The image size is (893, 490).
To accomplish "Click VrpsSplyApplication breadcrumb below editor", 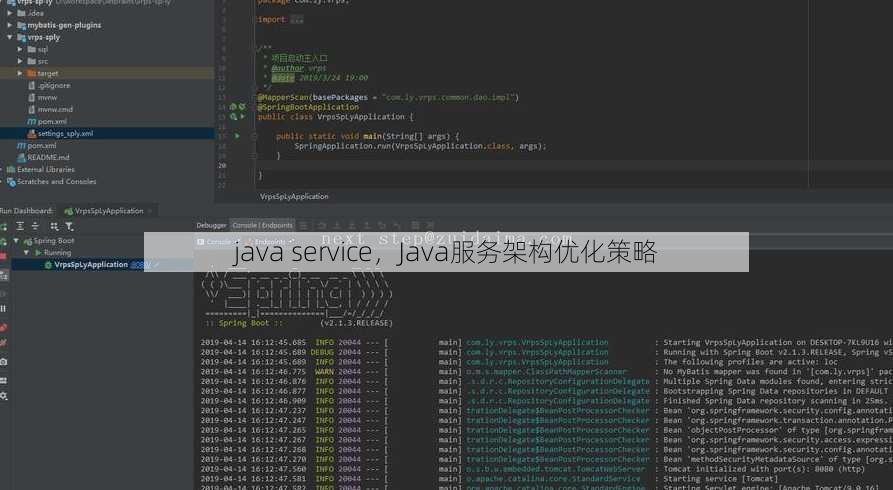I will [294, 196].
